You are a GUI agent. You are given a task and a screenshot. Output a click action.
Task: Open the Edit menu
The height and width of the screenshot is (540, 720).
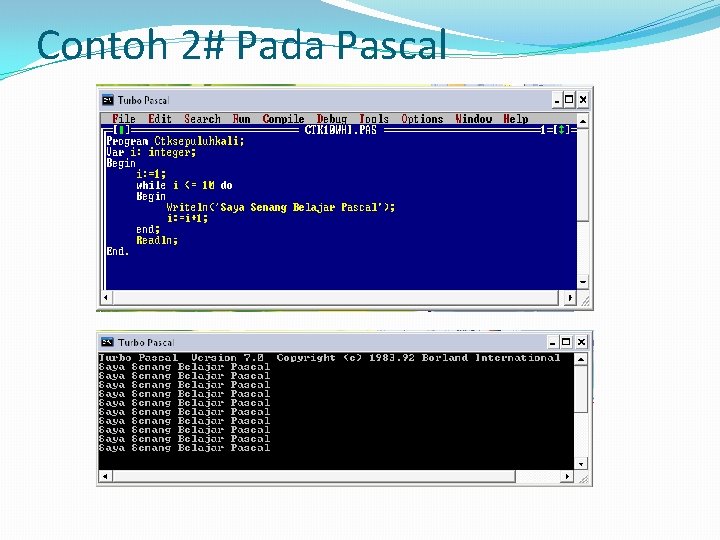coord(160,119)
